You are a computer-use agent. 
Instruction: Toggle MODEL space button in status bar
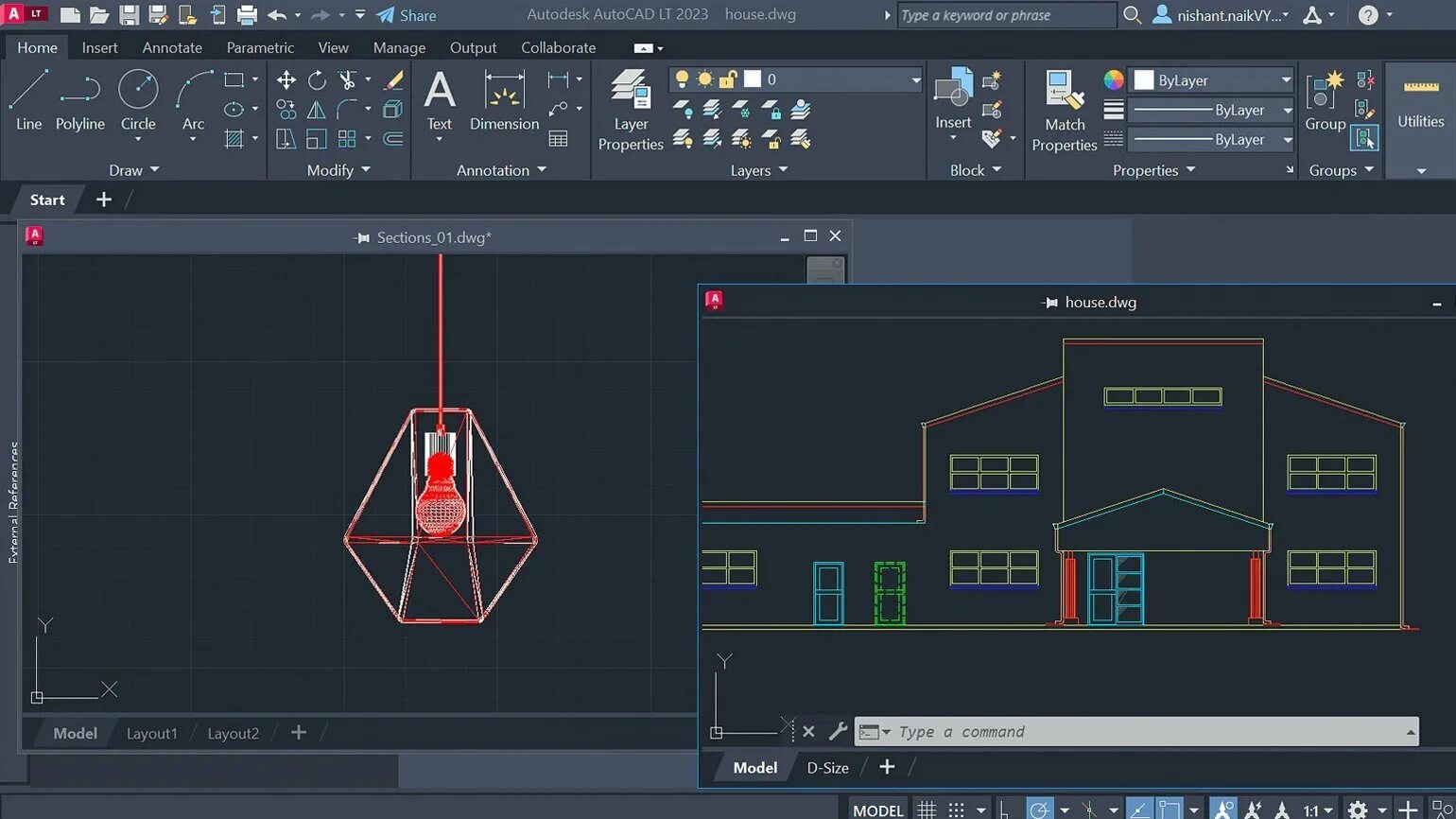[x=877, y=810]
